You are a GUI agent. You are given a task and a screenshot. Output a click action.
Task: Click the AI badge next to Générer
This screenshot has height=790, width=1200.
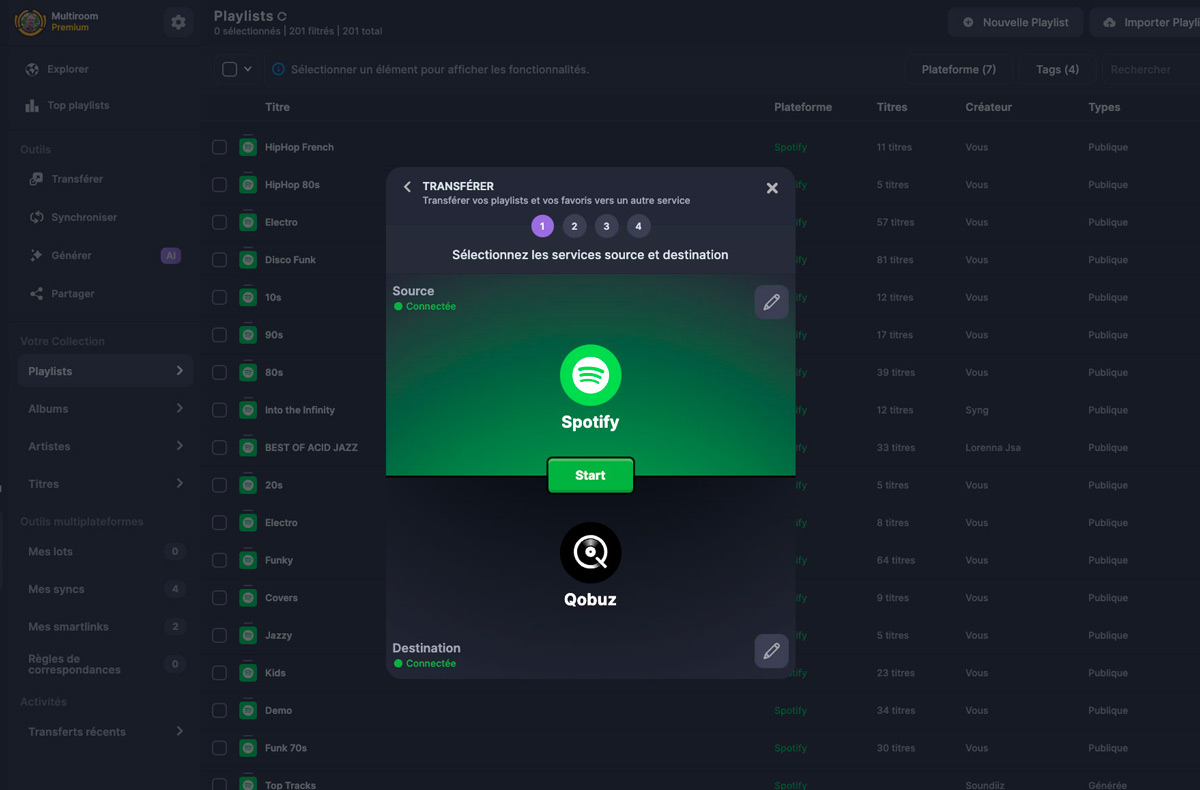tap(171, 256)
